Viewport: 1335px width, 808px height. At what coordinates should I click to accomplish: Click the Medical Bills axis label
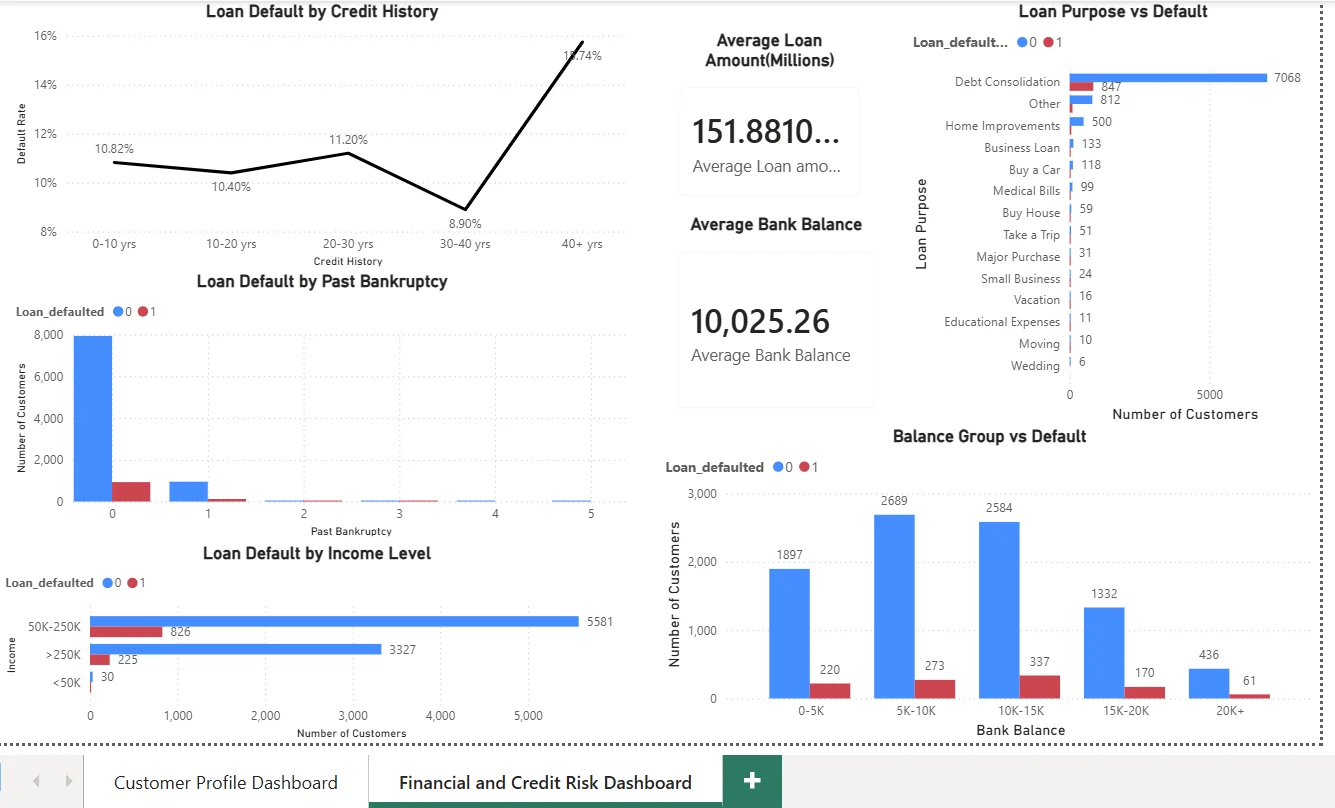pos(1026,191)
